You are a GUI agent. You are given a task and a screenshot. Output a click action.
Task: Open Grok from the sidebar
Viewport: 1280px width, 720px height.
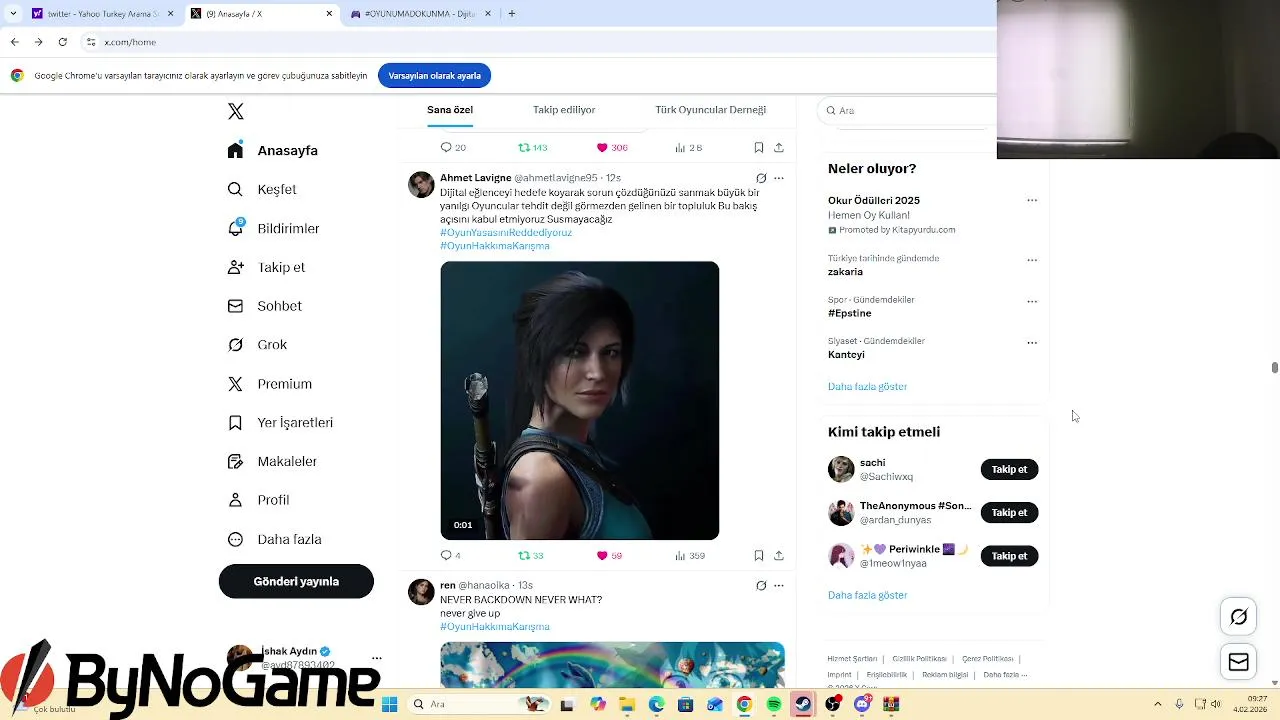[257, 345]
